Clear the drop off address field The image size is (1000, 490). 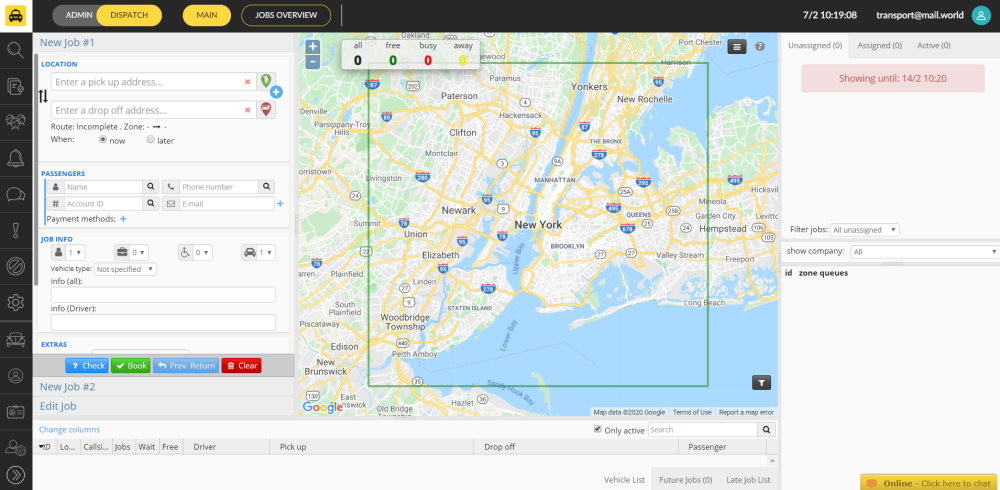pyautogui.click(x=247, y=110)
